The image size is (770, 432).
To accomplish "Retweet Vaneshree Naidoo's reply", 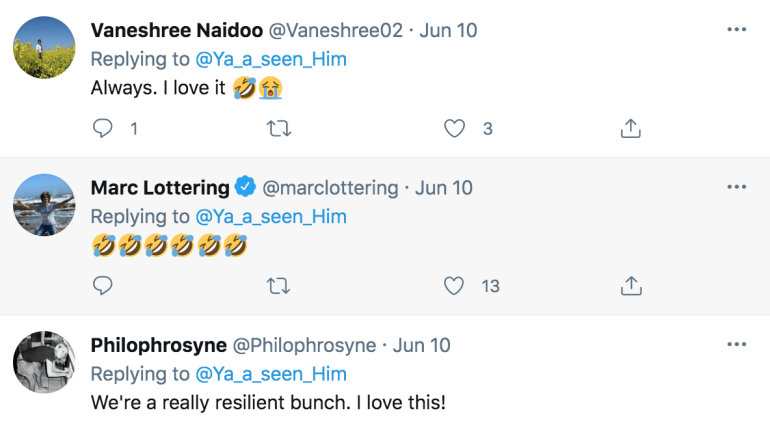I will pyautogui.click(x=279, y=129).
